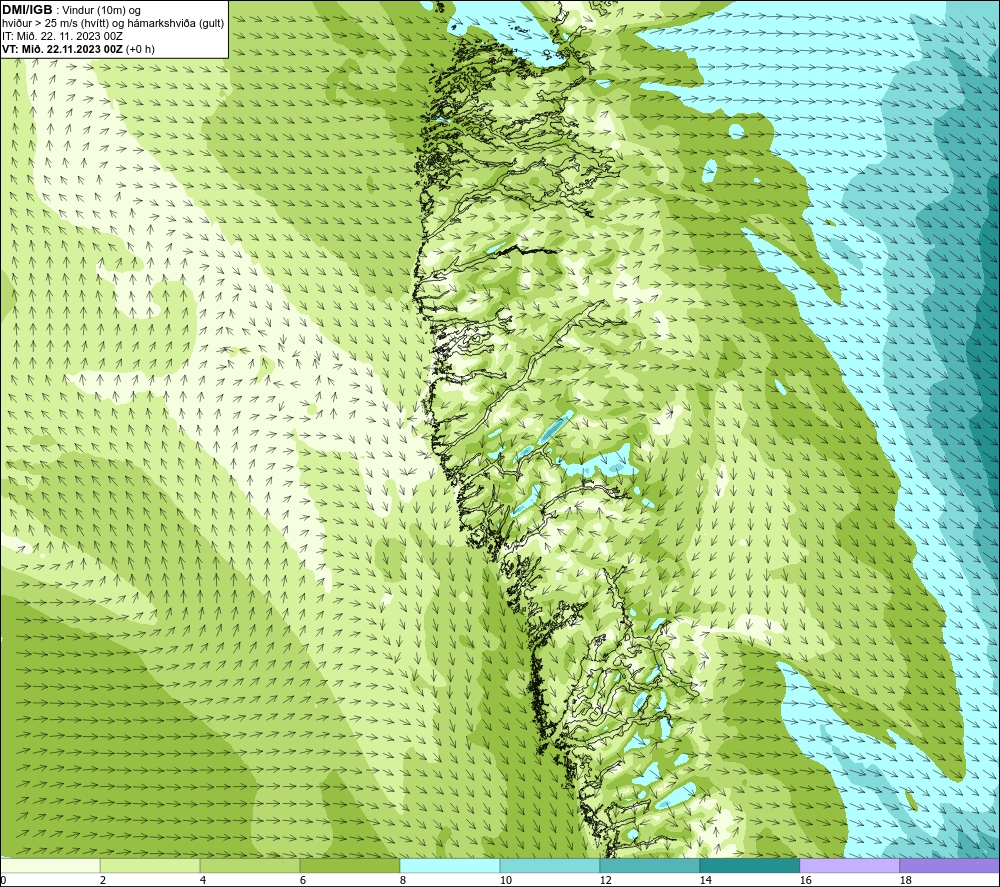Viewport: 1000px width, 887px height.
Task: Select the 4–6 m/s green swatch
Action: click(x=250, y=866)
